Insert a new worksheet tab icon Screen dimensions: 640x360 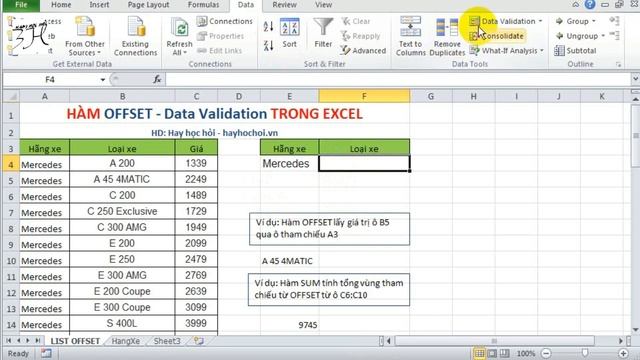click(199, 341)
